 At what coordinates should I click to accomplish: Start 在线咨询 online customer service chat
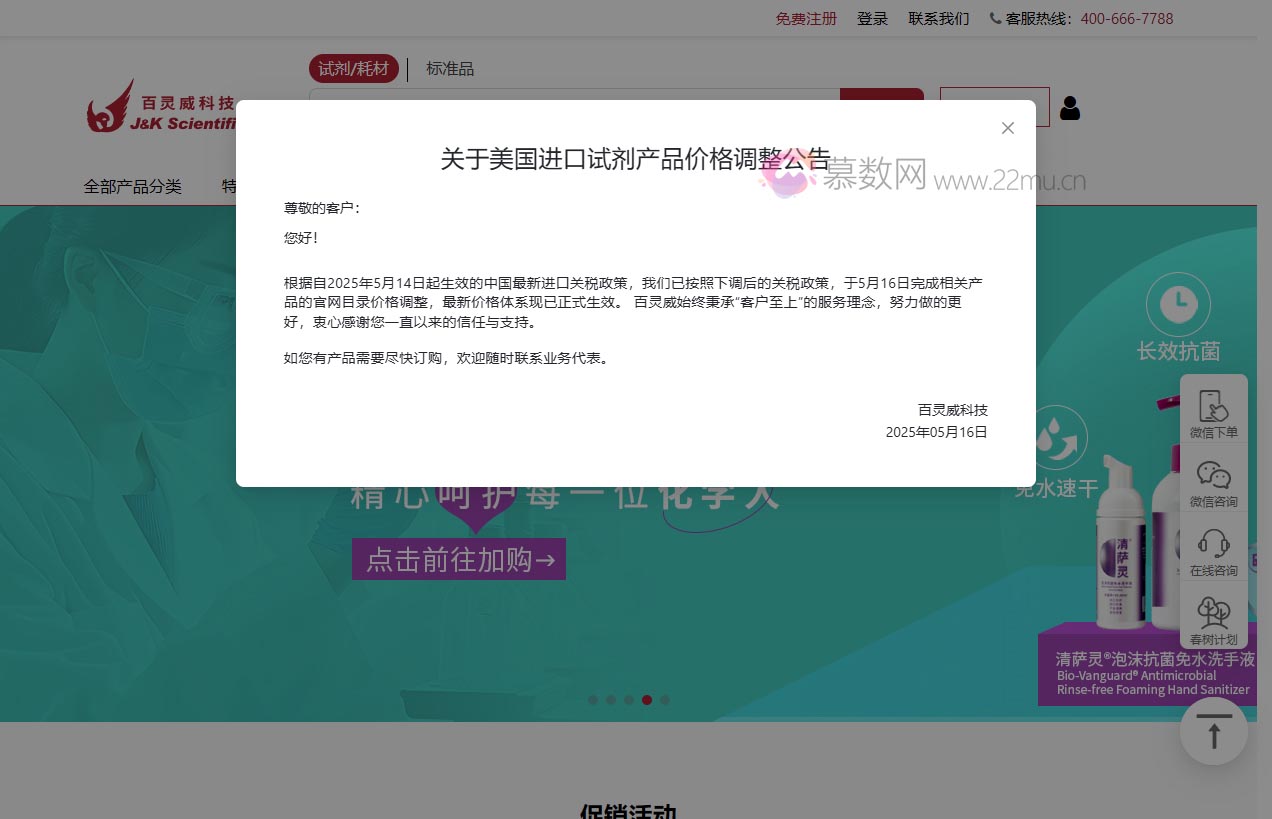pos(1213,549)
